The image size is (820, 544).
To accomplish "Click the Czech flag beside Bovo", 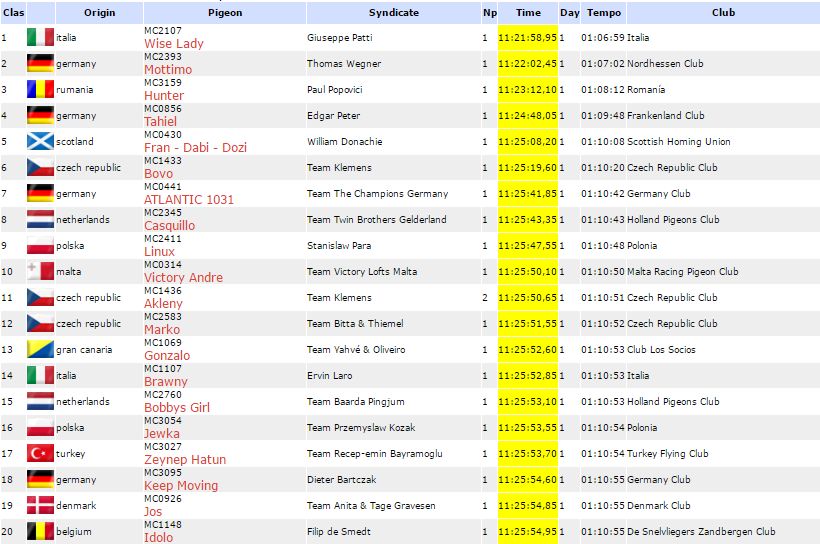I will [x=40, y=167].
